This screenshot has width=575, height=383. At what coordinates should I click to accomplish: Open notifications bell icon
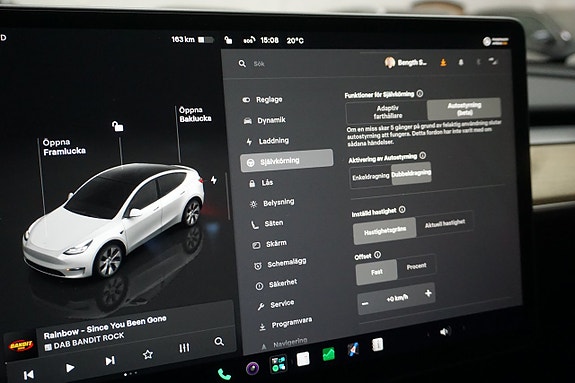461,62
